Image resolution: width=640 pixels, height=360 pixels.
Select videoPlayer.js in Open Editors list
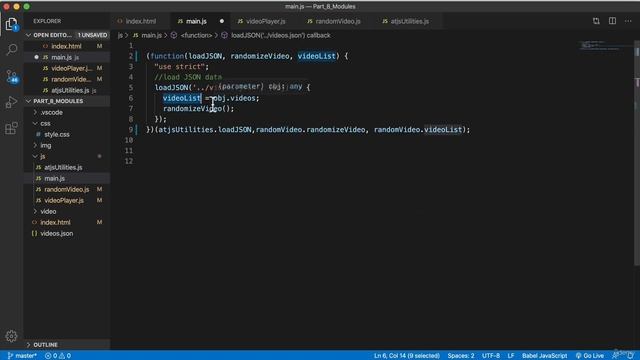tap(71, 68)
